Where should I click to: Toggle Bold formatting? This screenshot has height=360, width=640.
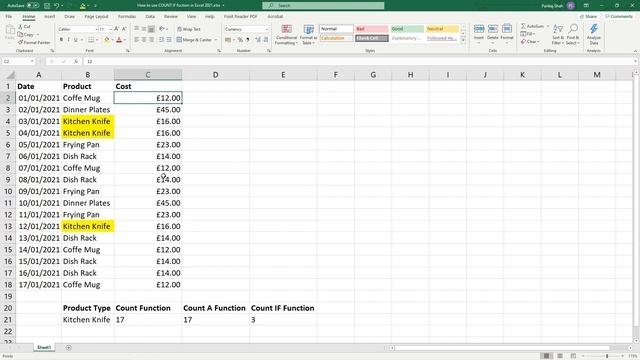pos(61,40)
